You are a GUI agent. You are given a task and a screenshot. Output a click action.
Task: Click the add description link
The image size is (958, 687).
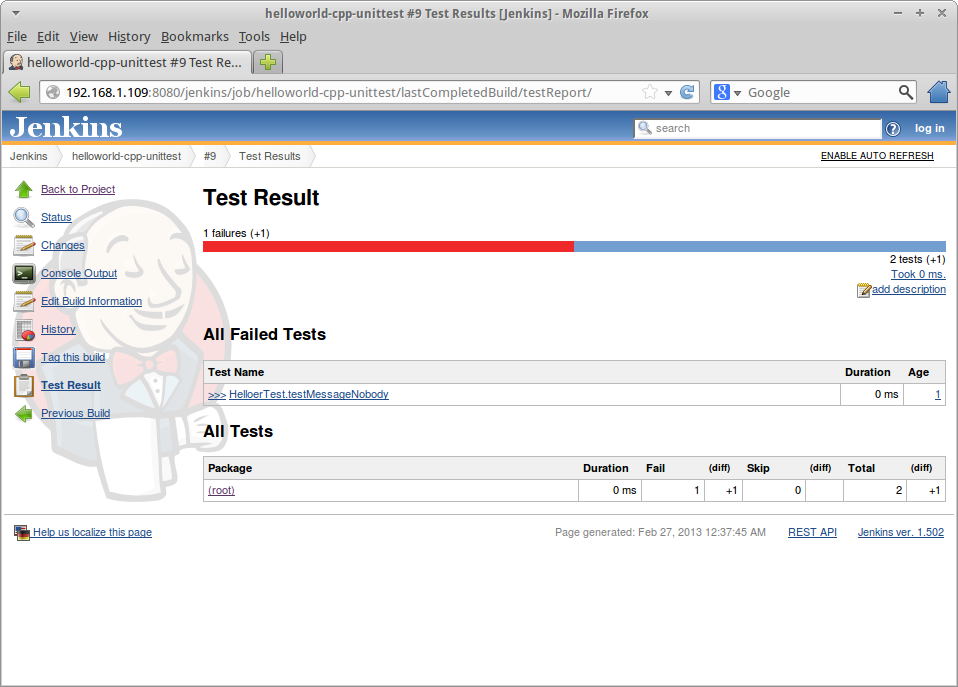coord(909,290)
